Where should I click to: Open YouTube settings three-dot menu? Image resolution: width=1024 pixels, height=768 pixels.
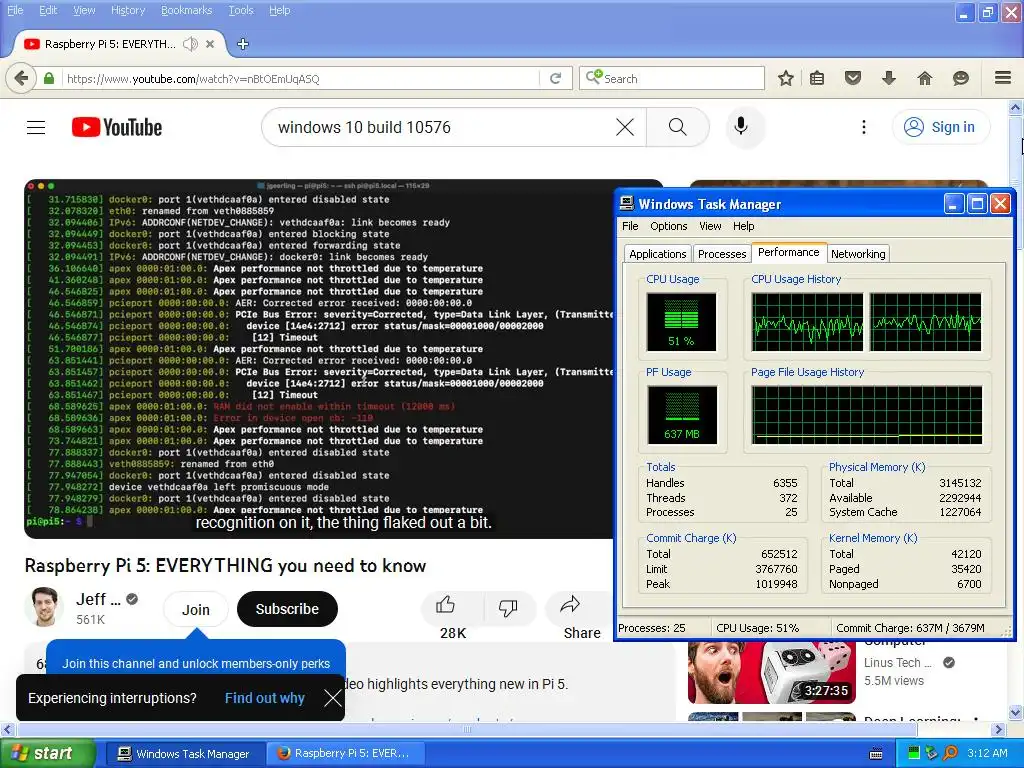(863, 127)
